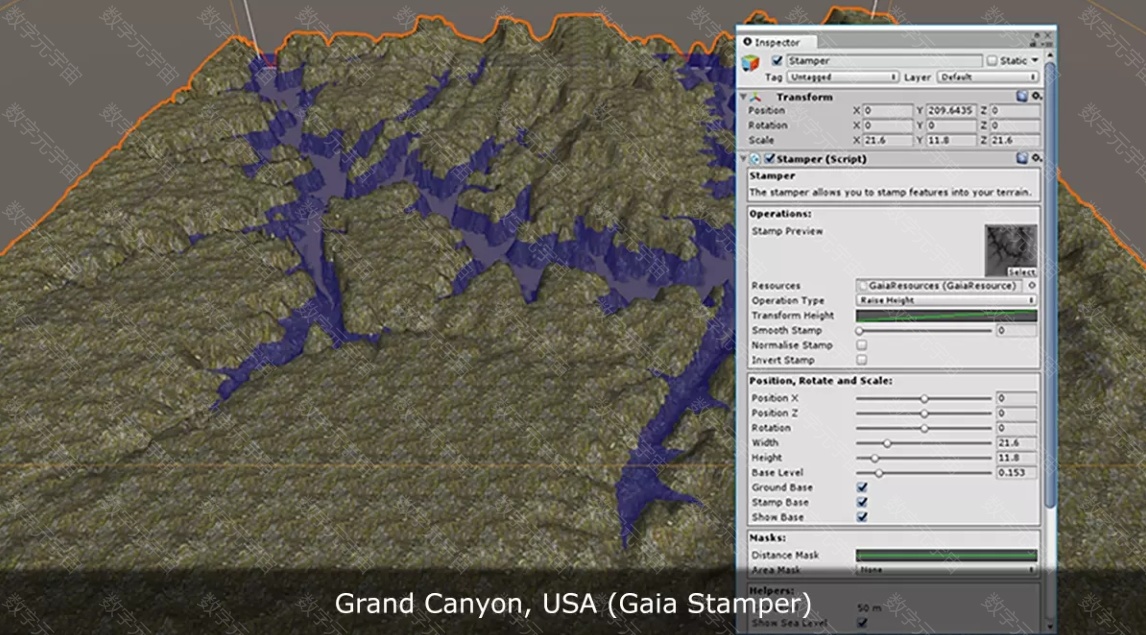Toggle Stamper (Script) enabled checkbox
Screen dimensions: 1146x635
point(770,159)
